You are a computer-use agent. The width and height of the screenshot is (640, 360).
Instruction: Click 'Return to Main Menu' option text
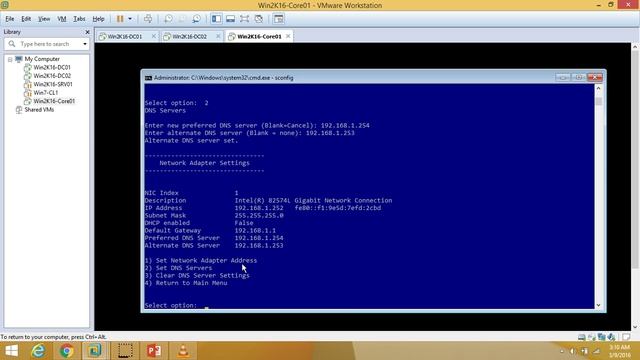pyautogui.click(x=191, y=283)
